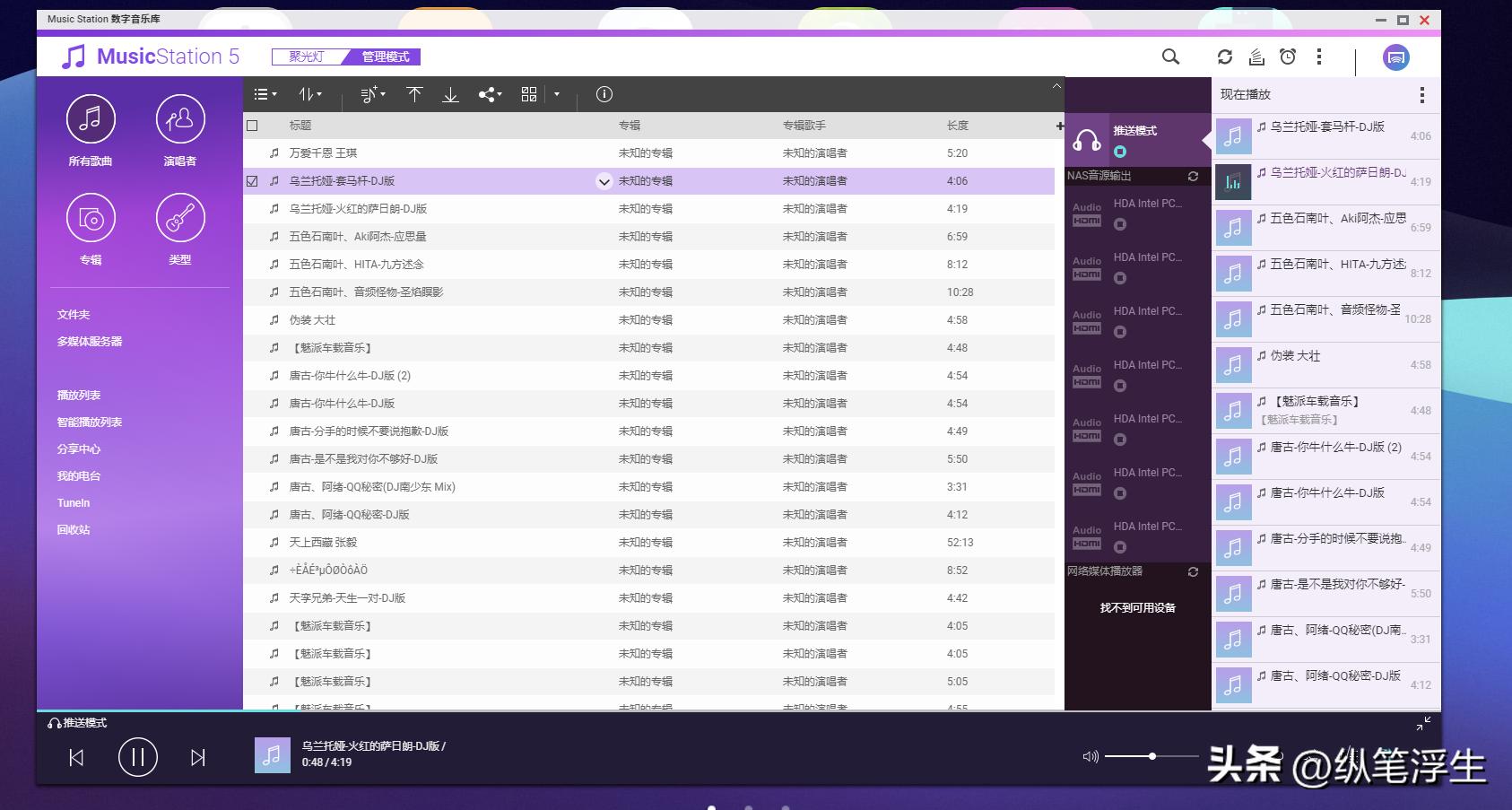Pause the current playback
This screenshot has height=810, width=1512.
point(138,758)
